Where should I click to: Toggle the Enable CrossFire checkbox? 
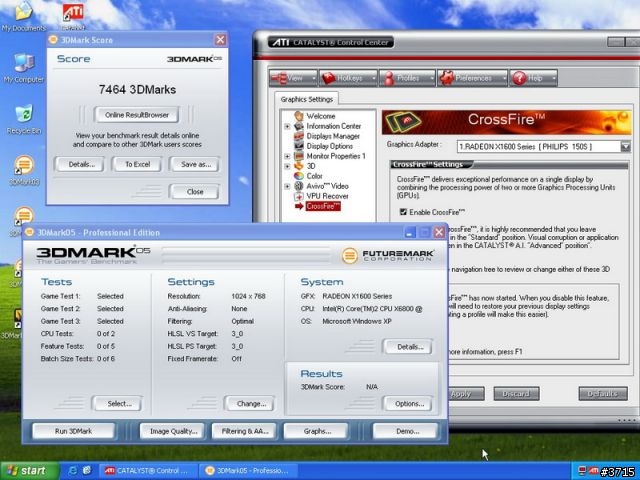(403, 212)
